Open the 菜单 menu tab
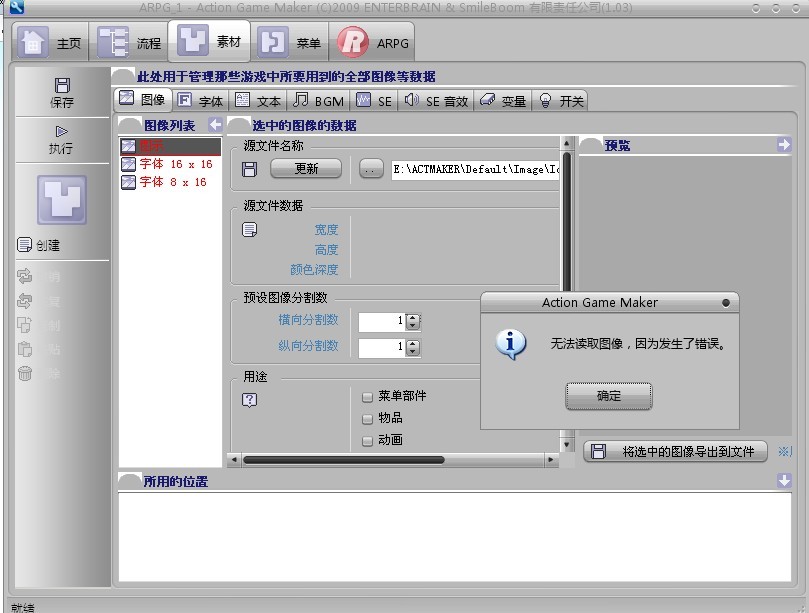Viewport: 809px width, 613px height. pyautogui.click(x=289, y=42)
